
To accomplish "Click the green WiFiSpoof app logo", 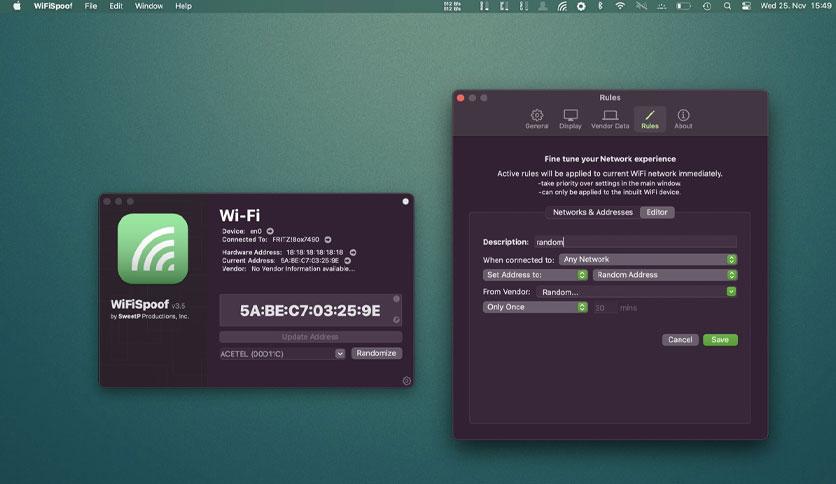I will [x=153, y=248].
